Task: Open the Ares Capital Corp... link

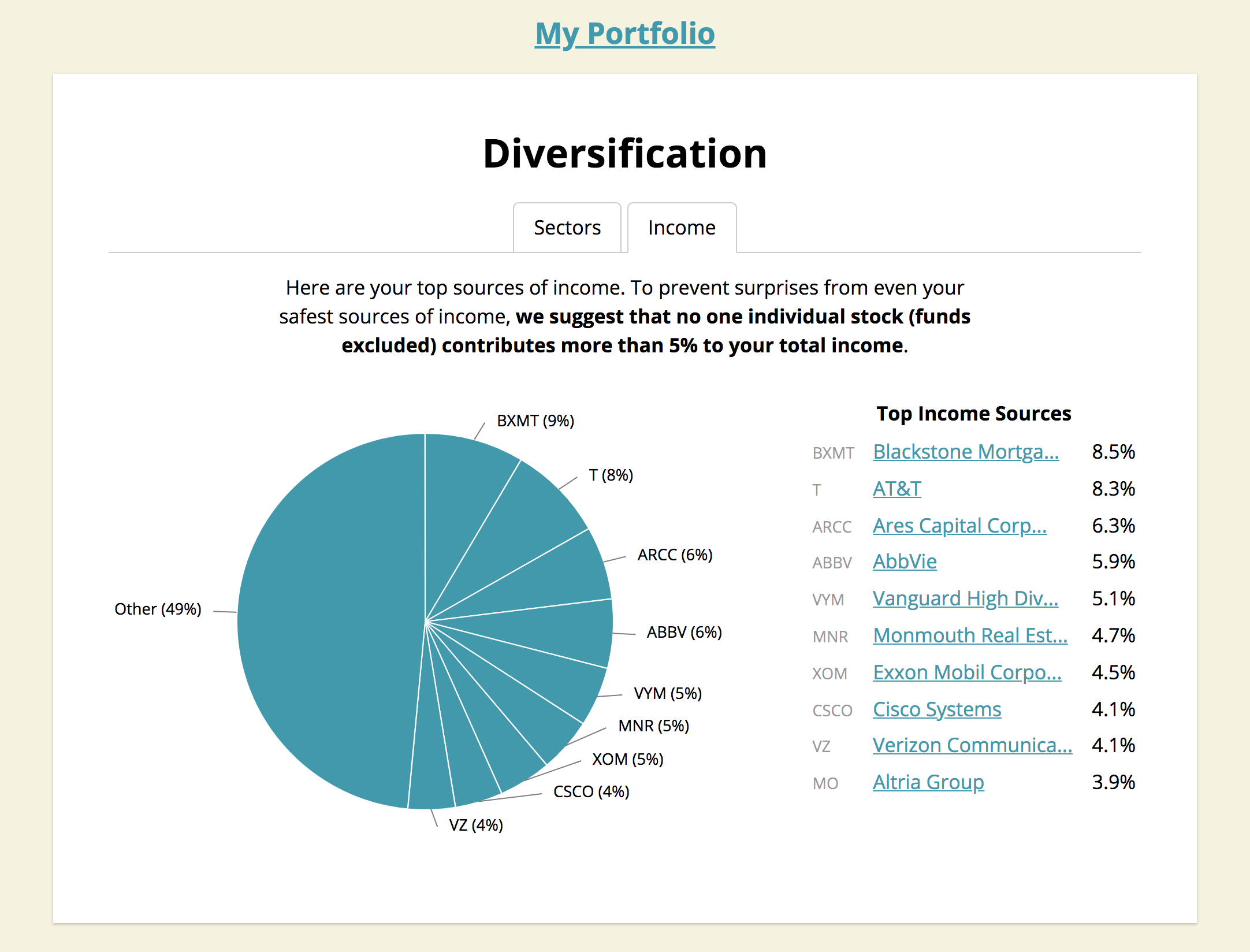Action: click(x=959, y=526)
